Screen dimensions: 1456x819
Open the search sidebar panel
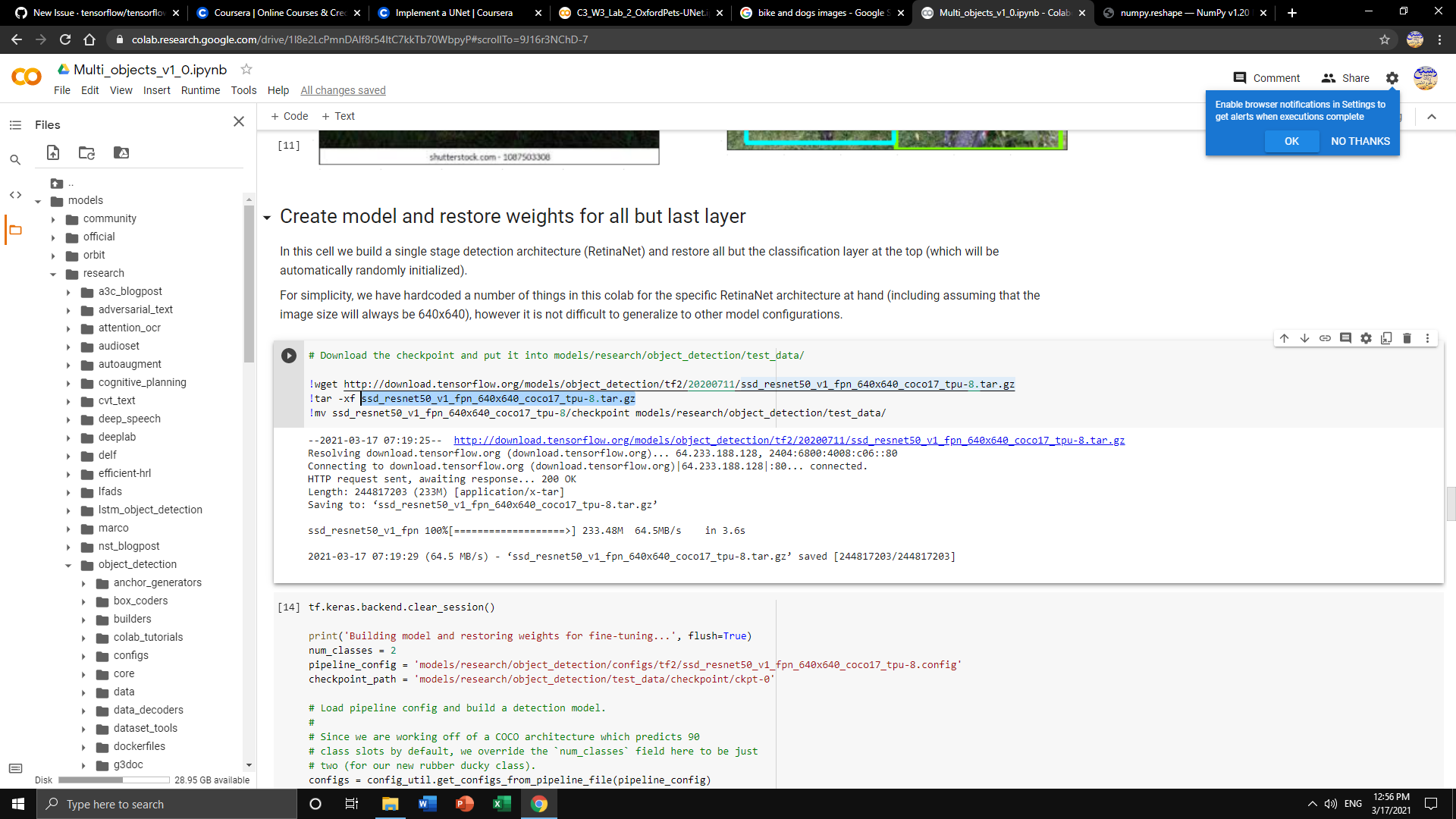(15, 160)
